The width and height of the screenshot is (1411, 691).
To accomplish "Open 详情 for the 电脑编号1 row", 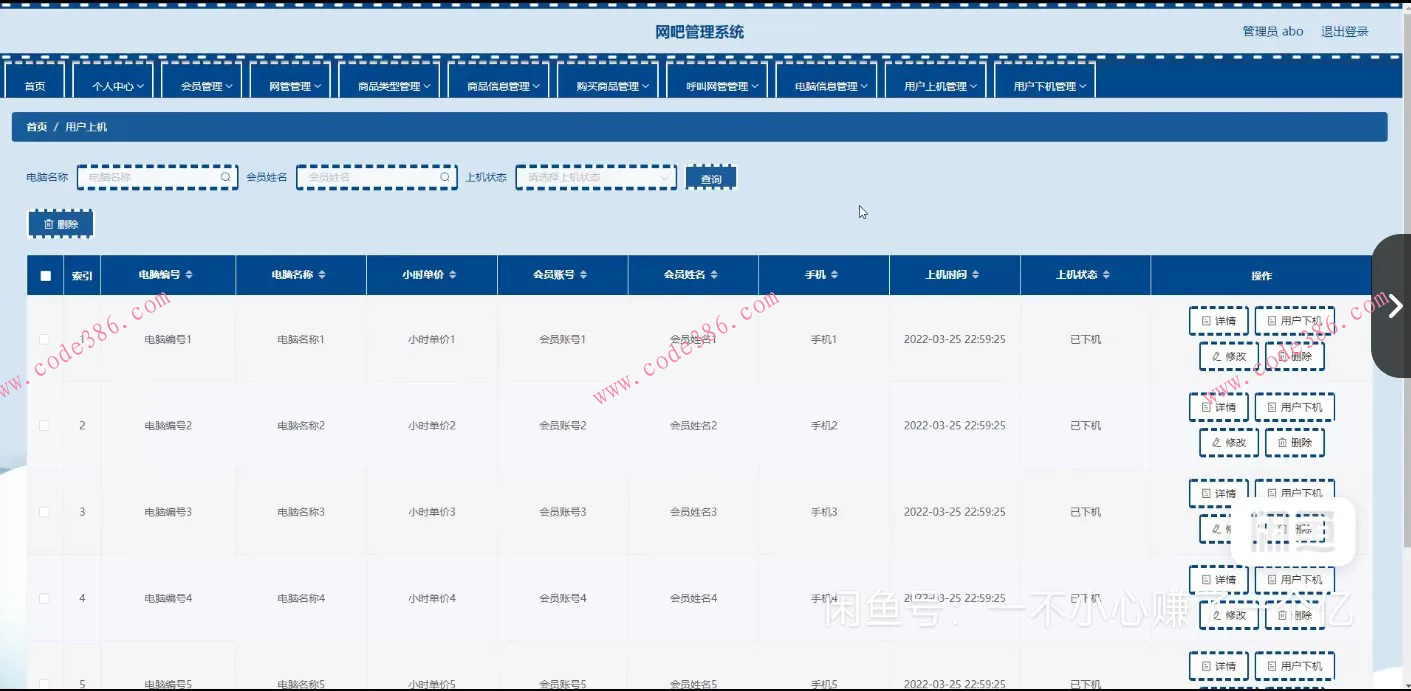I will (x=1218, y=321).
